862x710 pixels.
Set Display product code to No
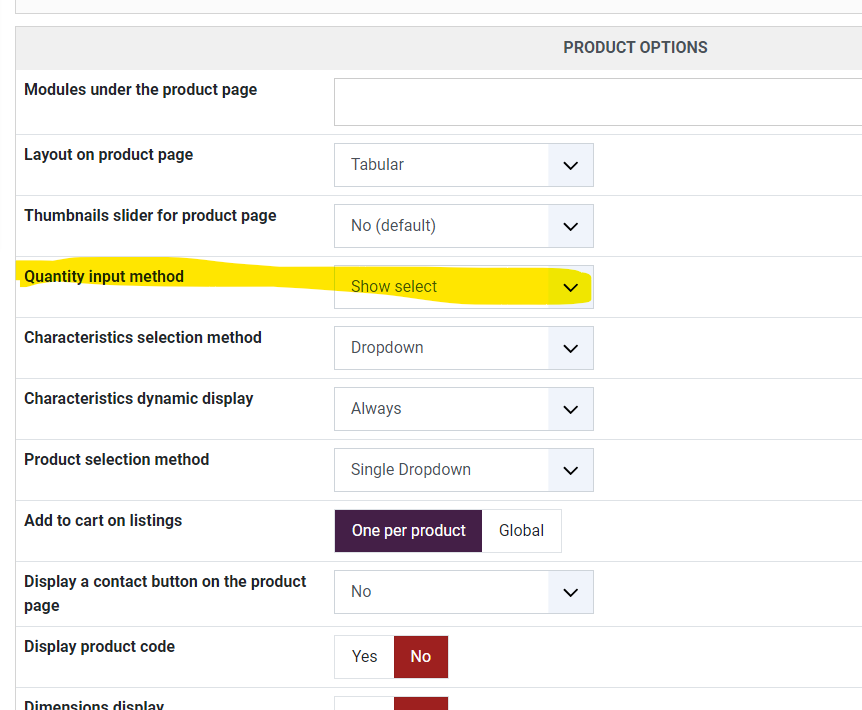click(421, 657)
